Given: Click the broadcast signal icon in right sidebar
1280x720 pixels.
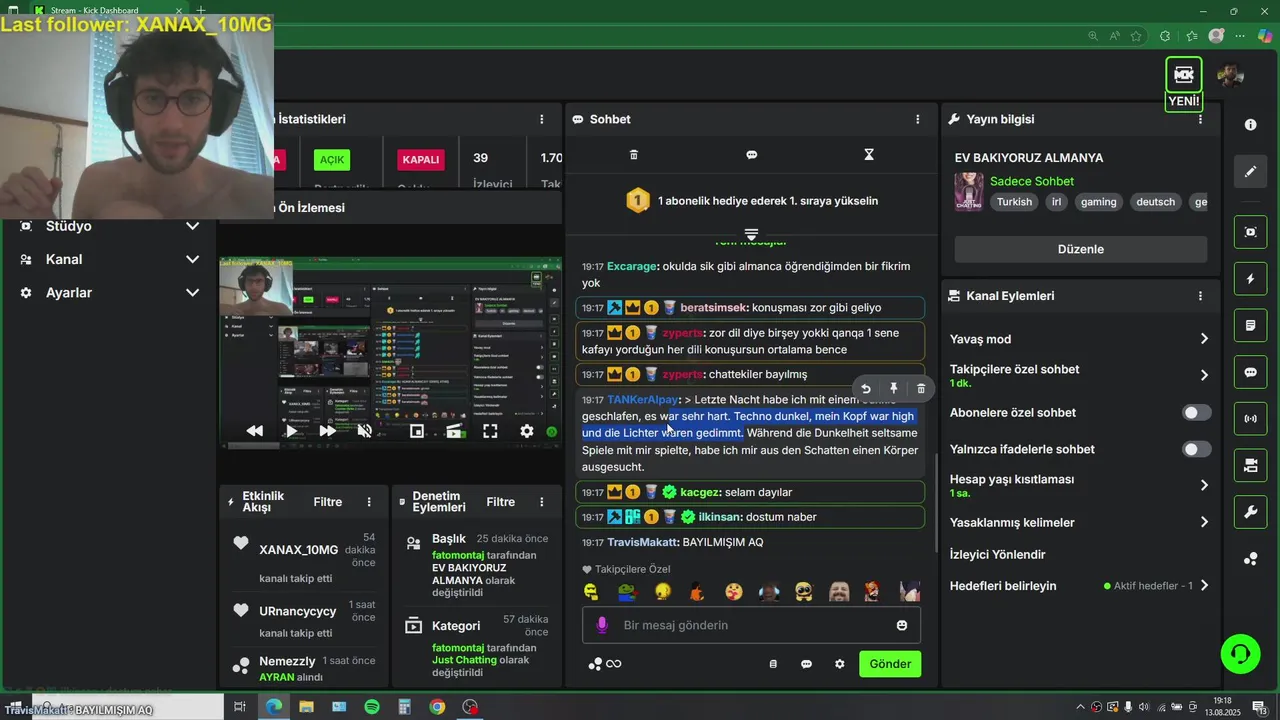Looking at the screenshot, I should (1250, 418).
